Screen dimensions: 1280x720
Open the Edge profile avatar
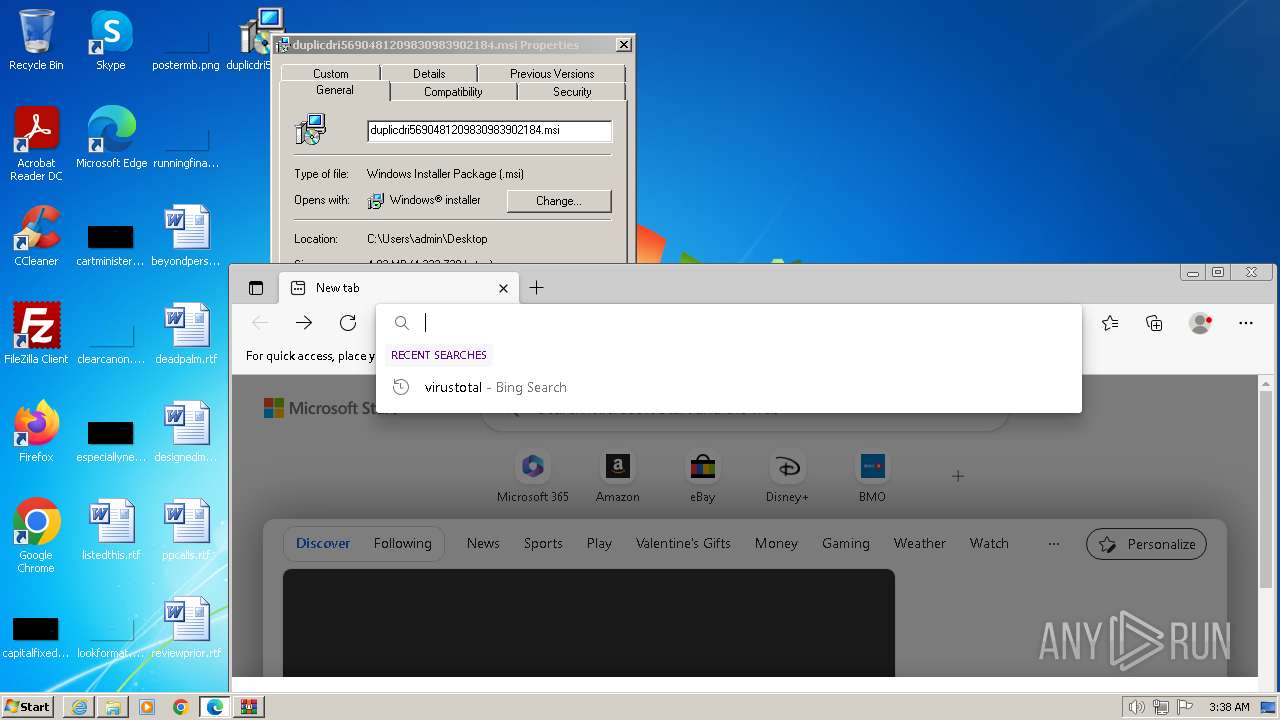coord(1200,323)
